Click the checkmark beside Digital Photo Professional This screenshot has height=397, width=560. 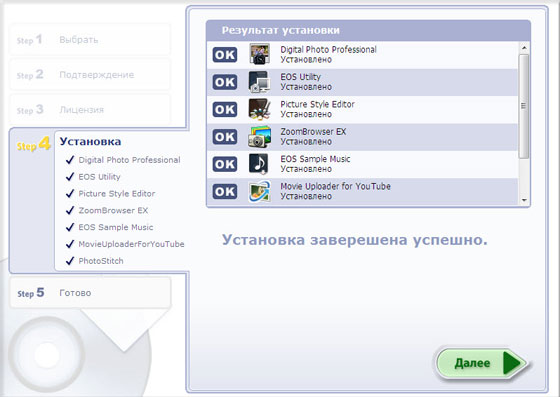(x=70, y=160)
